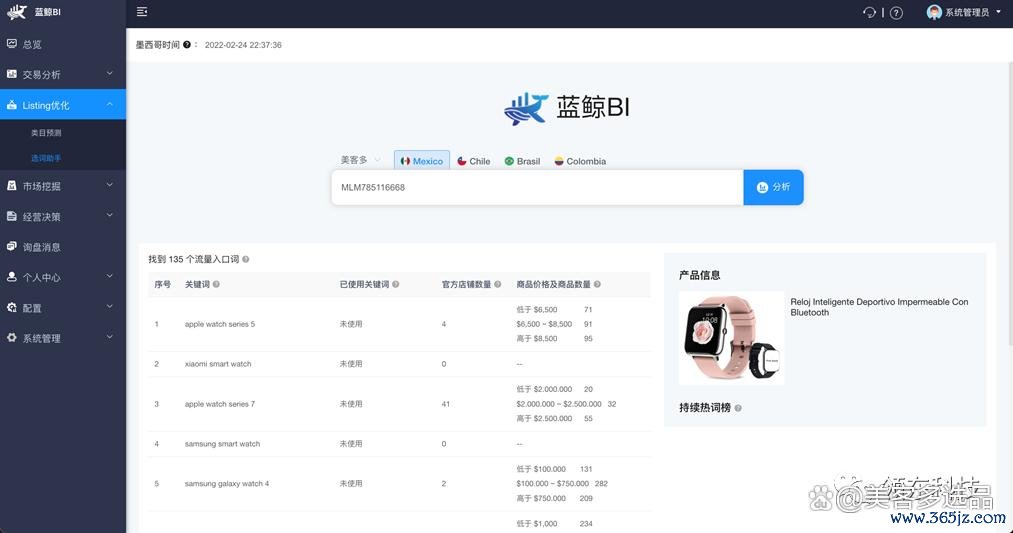Open help via the header question mark icon
The height and width of the screenshot is (533, 1013).
[896, 12]
